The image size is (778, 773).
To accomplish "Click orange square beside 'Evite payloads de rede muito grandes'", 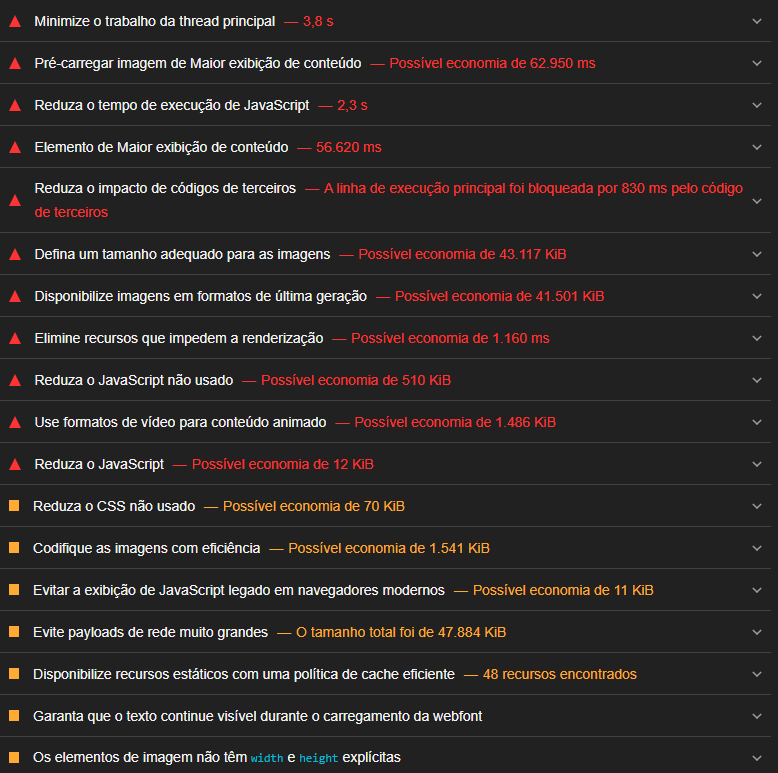I will click(14, 632).
